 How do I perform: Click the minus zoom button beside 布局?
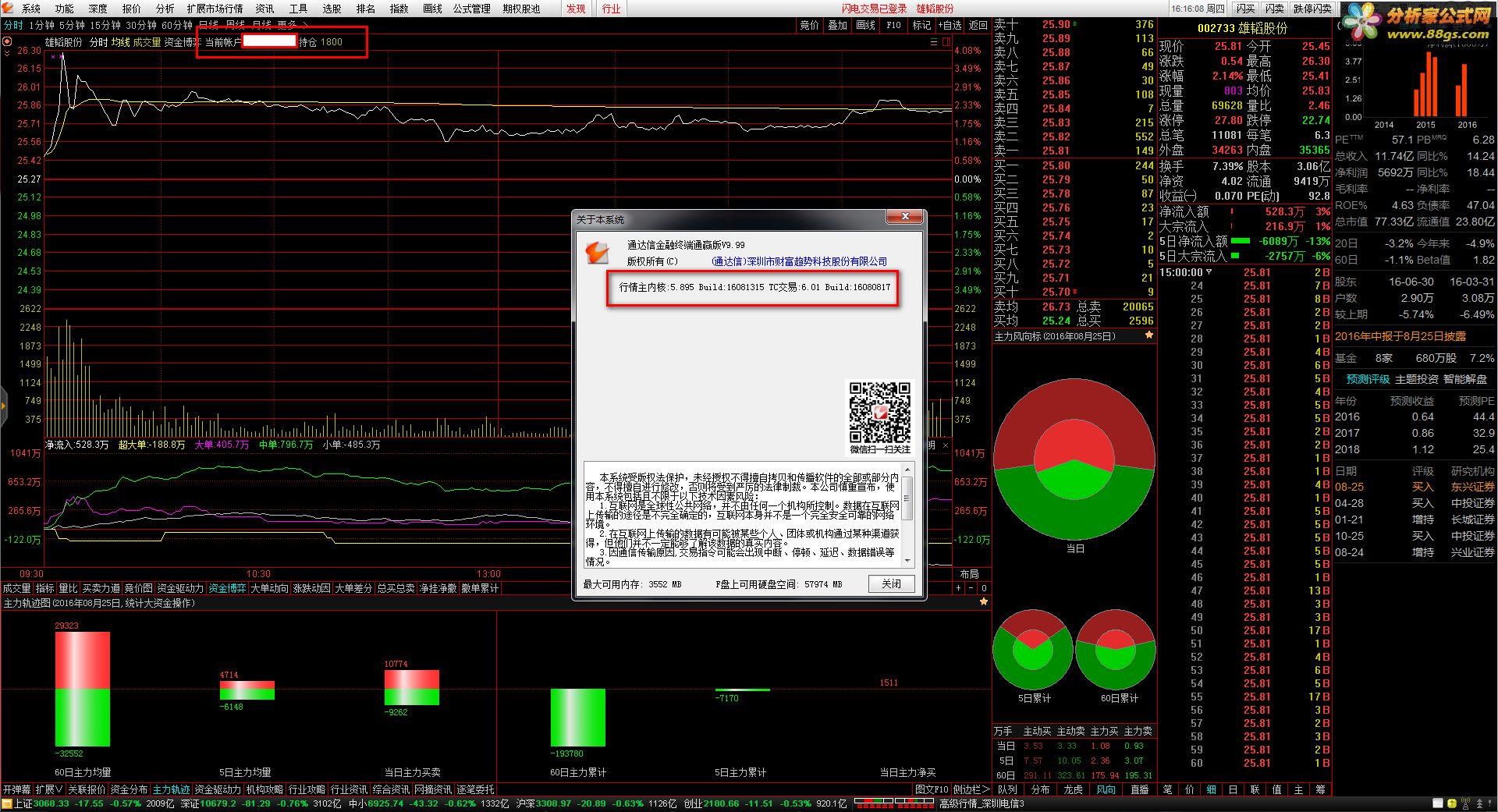click(x=971, y=588)
